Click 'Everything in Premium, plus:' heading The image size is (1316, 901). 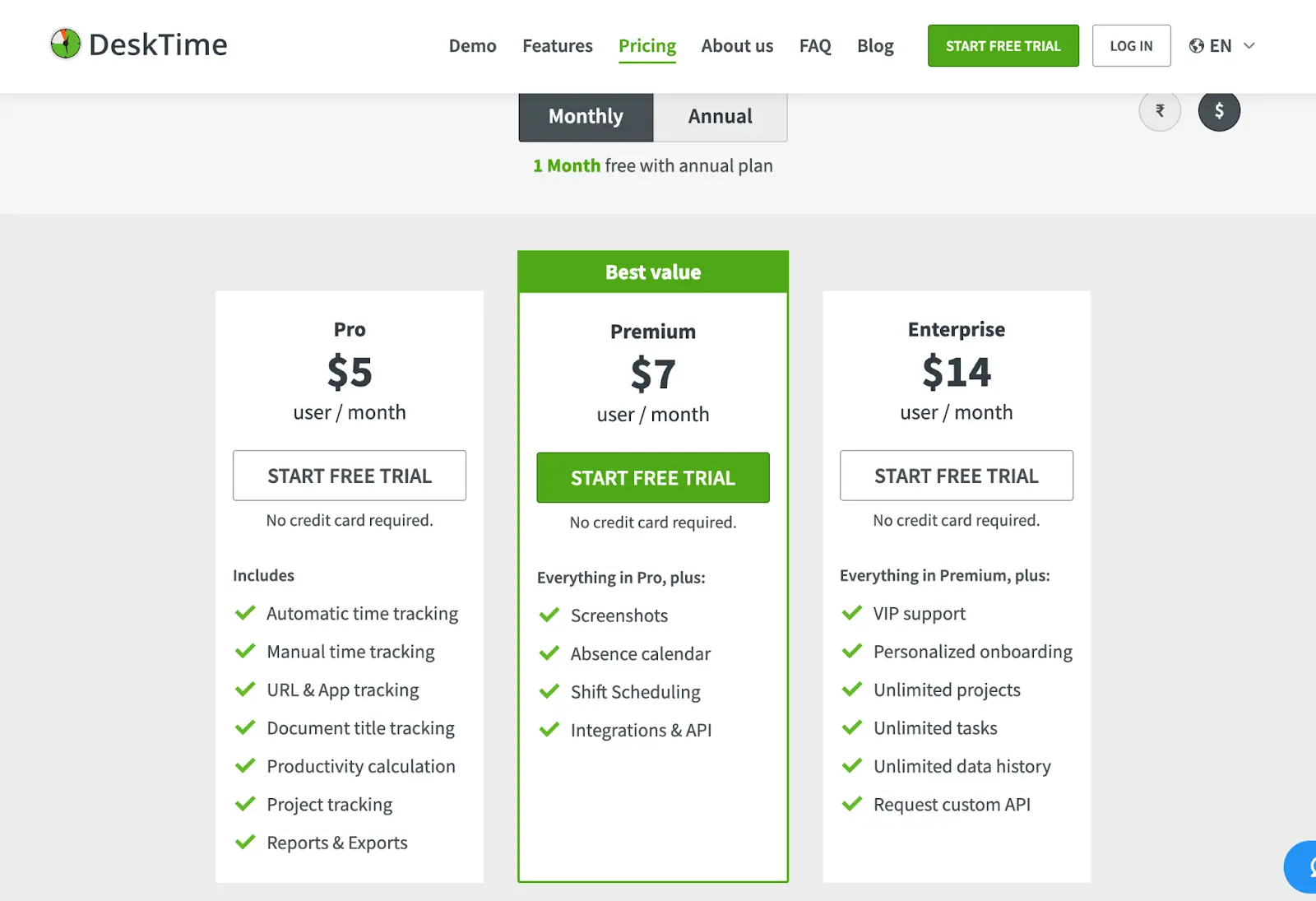pos(945,576)
